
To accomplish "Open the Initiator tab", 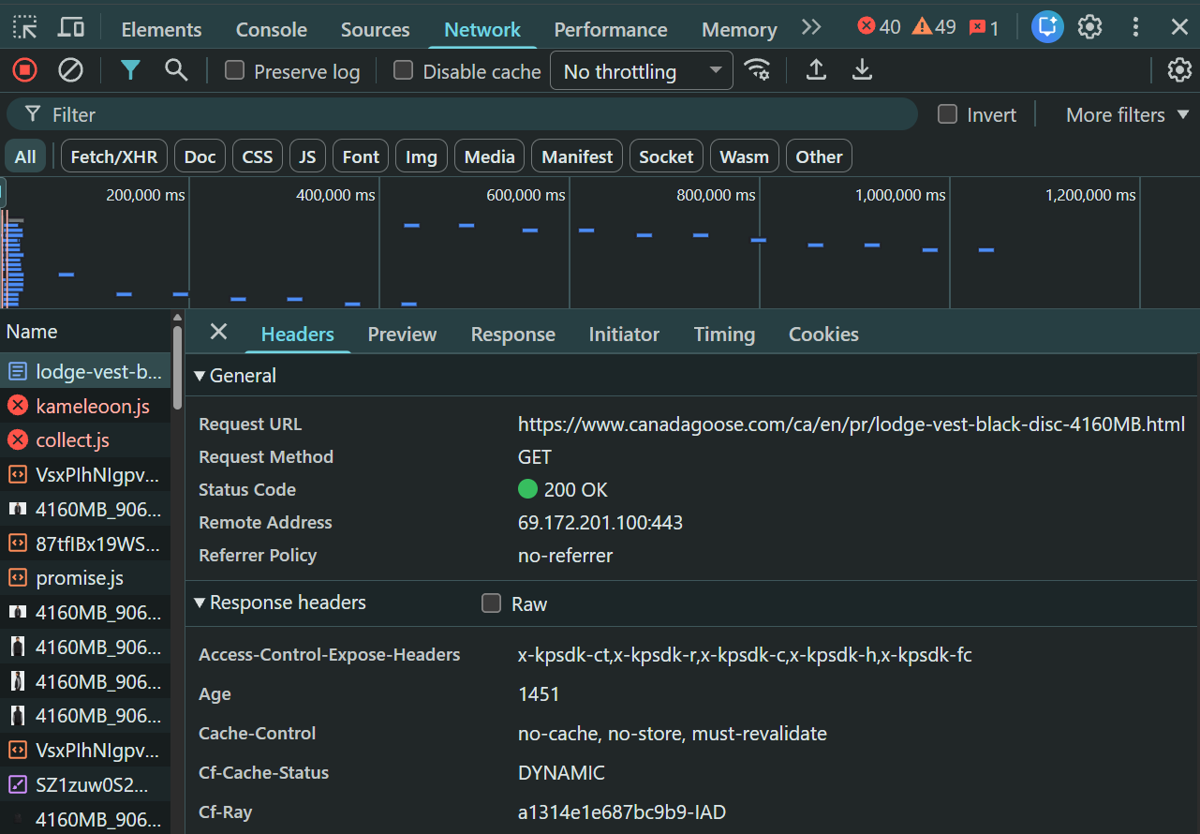I will [624, 334].
